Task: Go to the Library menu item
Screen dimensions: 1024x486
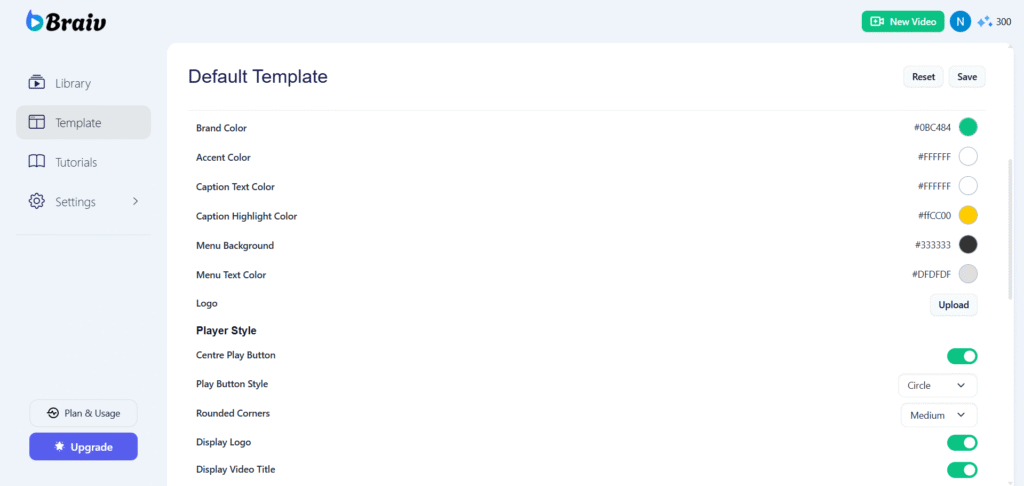Action: [73, 83]
